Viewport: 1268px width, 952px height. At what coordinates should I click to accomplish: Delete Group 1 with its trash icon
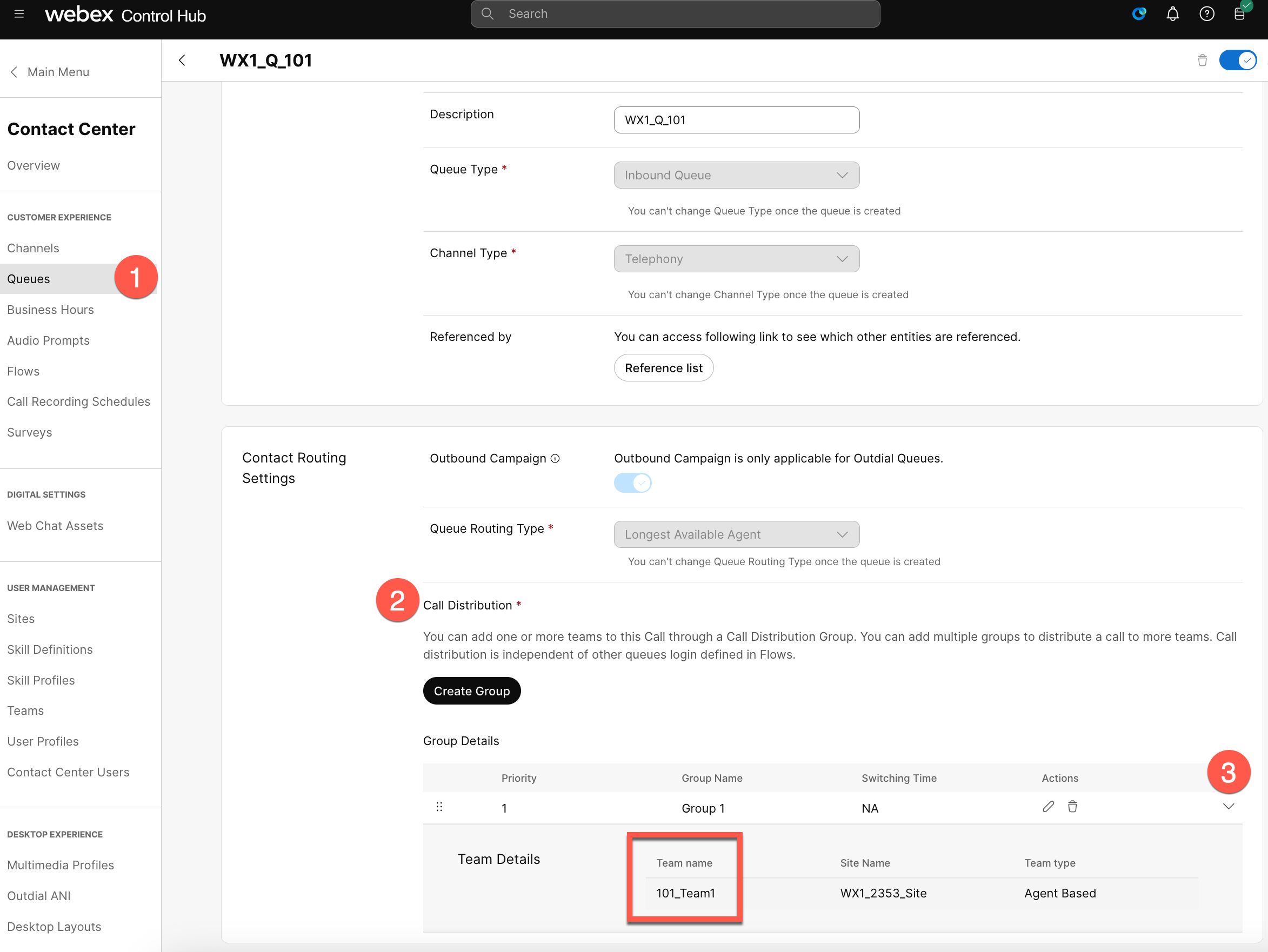1072,807
